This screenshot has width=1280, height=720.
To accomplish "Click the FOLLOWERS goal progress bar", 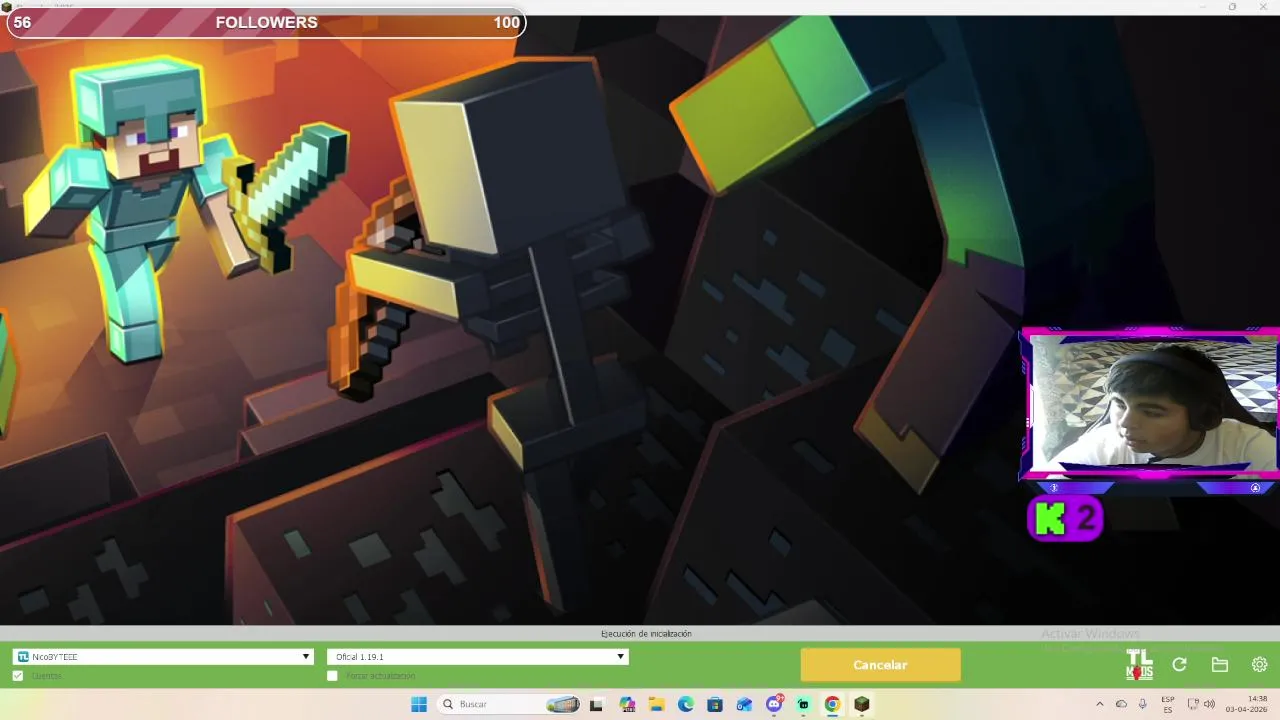I will pos(266,23).
